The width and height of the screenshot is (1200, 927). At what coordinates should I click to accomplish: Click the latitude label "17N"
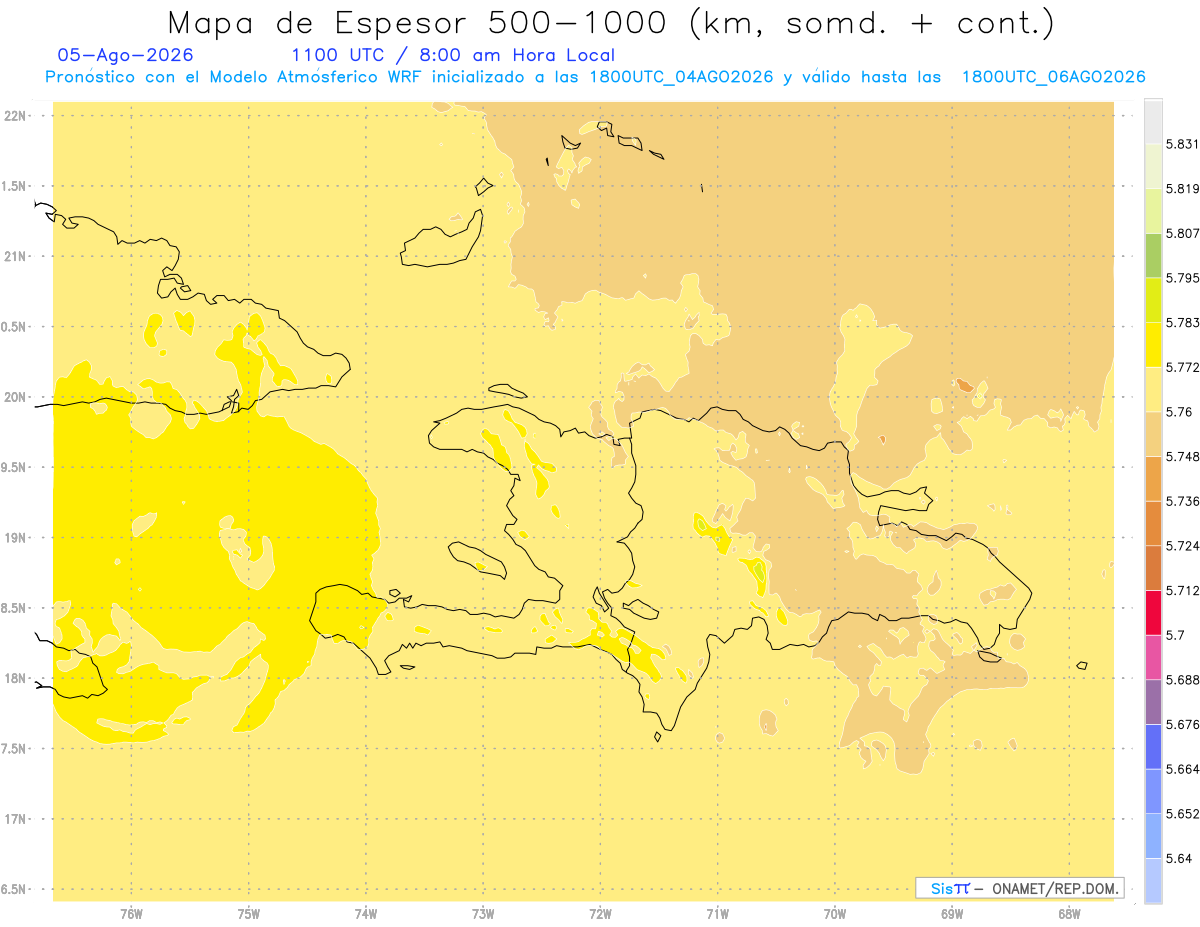[x=14, y=819]
